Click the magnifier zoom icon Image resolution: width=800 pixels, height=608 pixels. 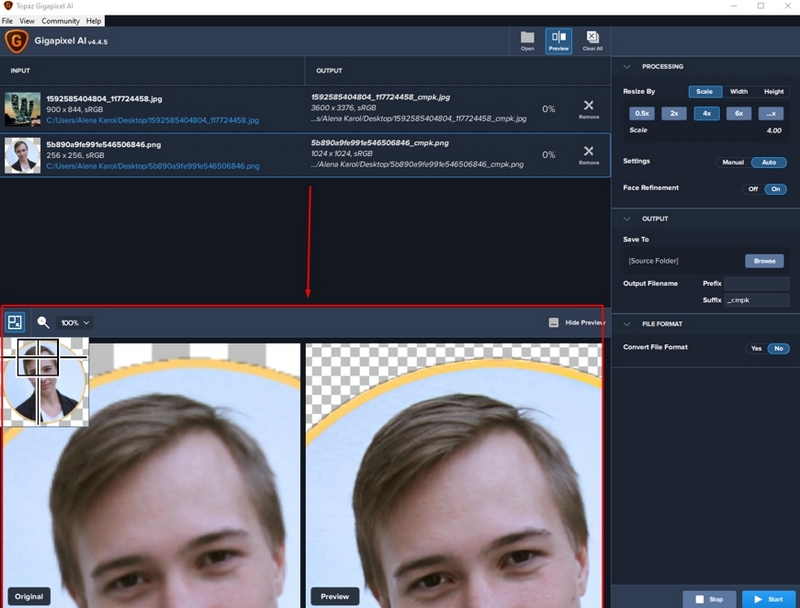[x=43, y=322]
